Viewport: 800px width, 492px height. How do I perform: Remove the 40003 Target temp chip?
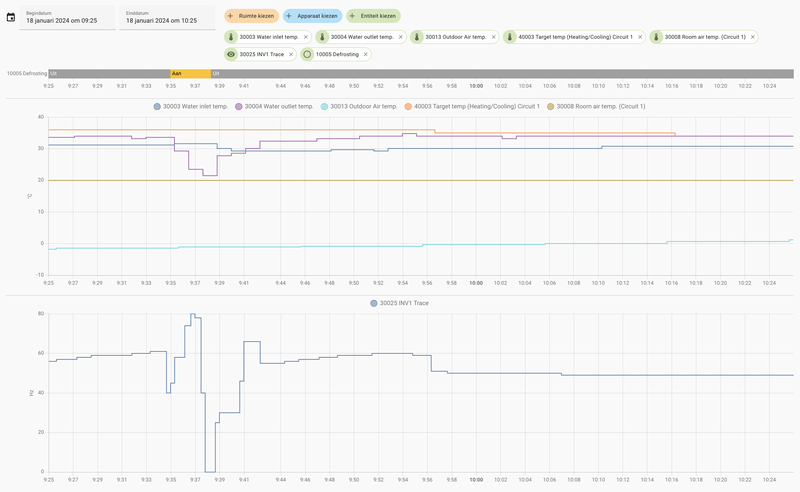[x=640, y=37]
